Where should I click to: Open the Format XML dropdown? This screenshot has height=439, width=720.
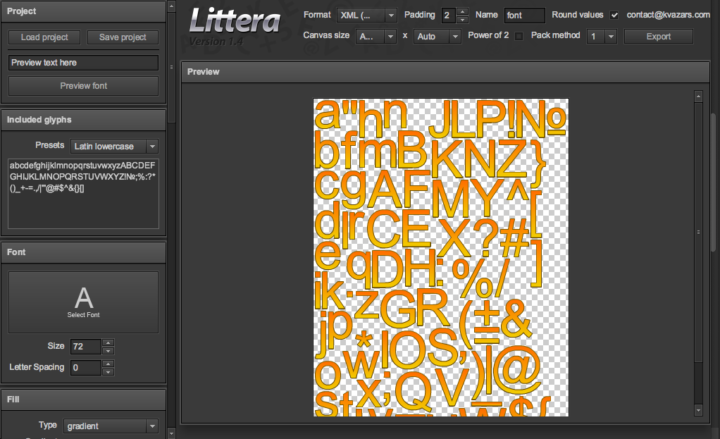pos(367,16)
